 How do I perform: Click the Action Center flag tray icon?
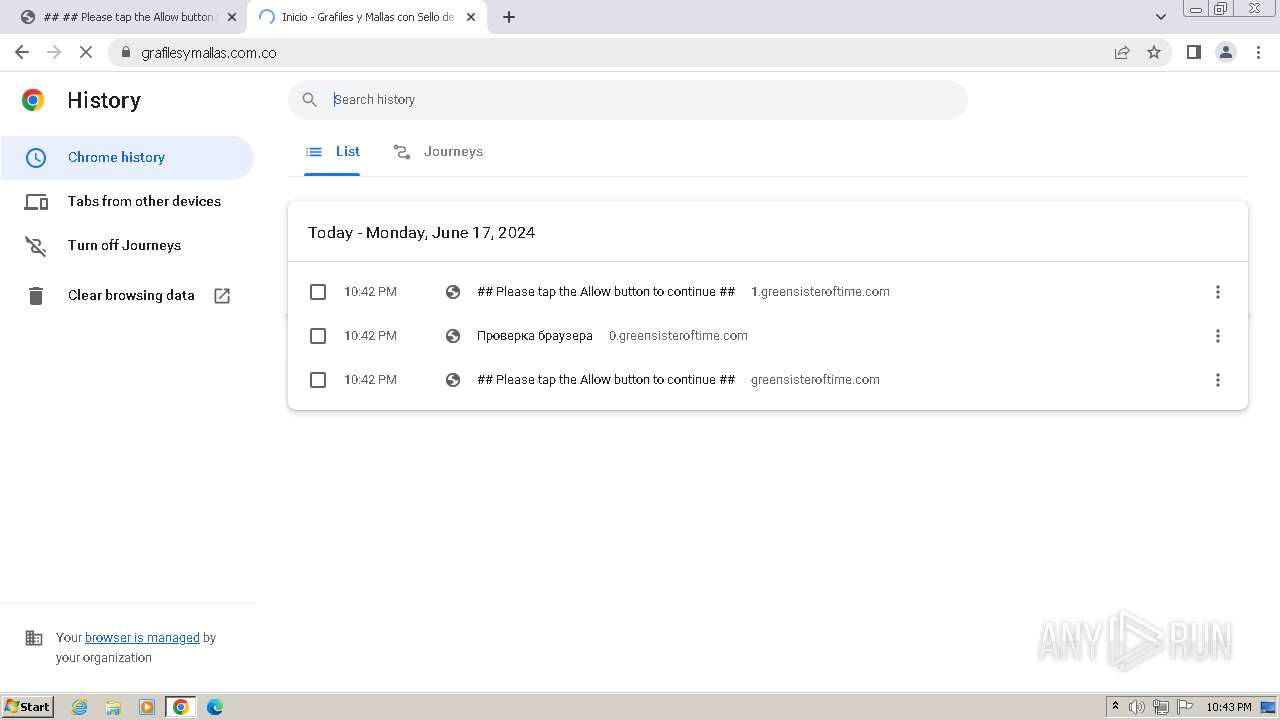coord(1185,707)
